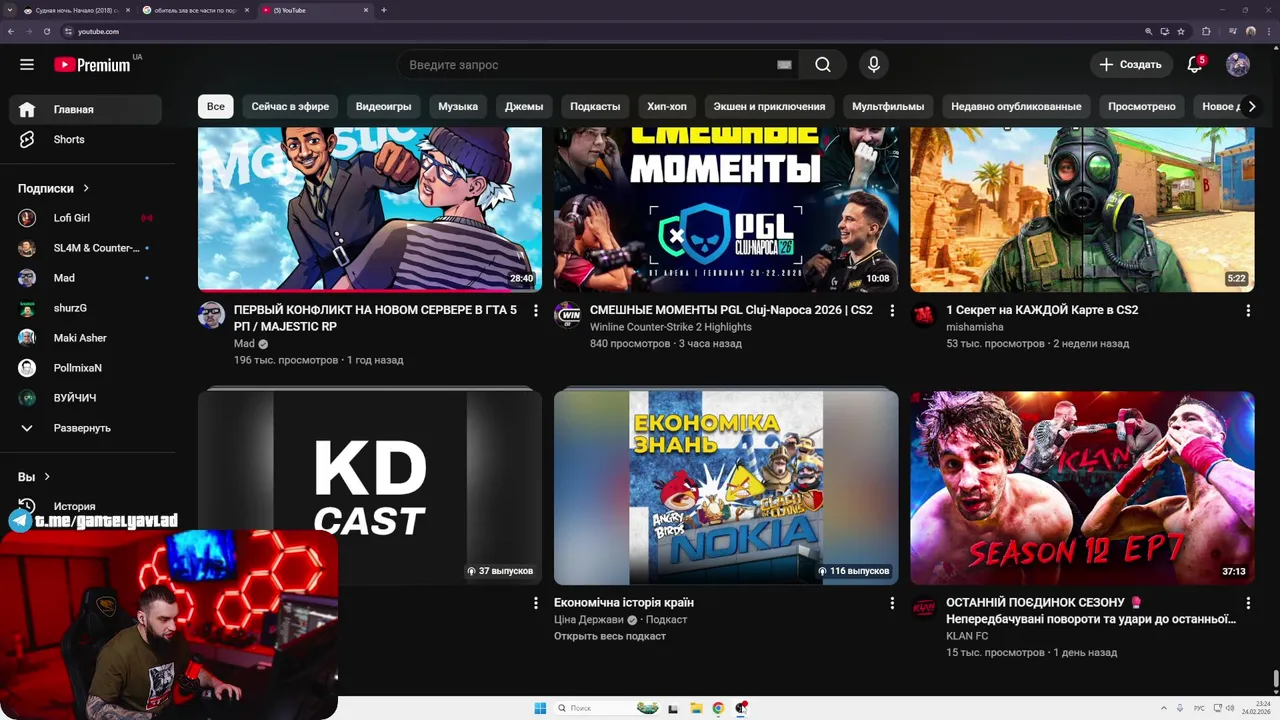Open the hamburger guide menu

pyautogui.click(x=27, y=65)
